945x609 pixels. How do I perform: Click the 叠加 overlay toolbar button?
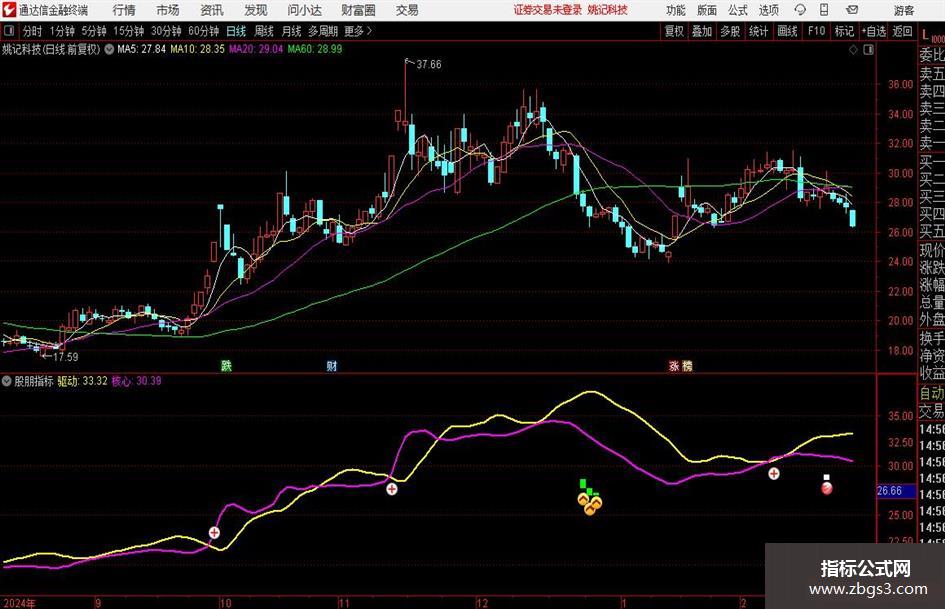pyautogui.click(x=702, y=31)
